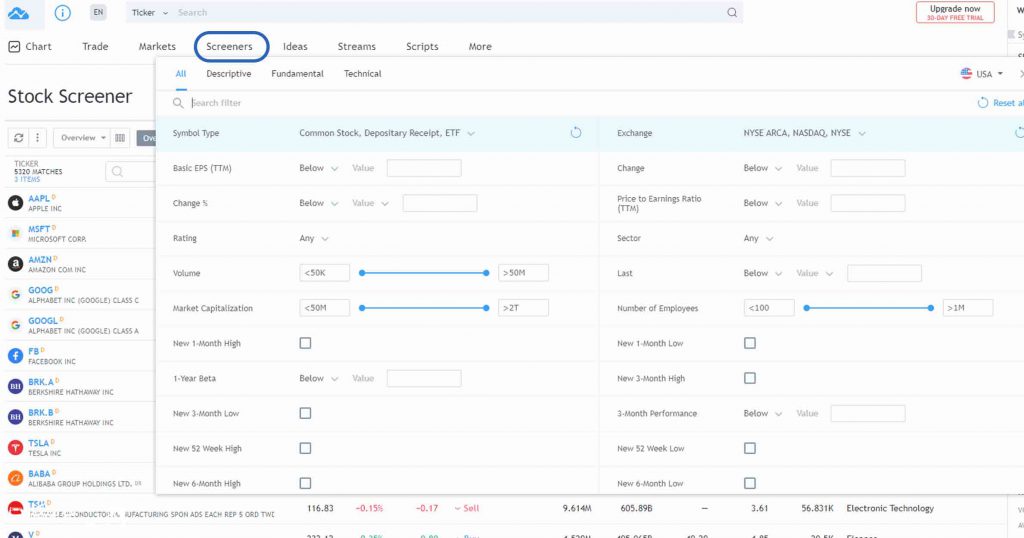
Task: Tick New 6-Month High checkbox
Action: 305,483
